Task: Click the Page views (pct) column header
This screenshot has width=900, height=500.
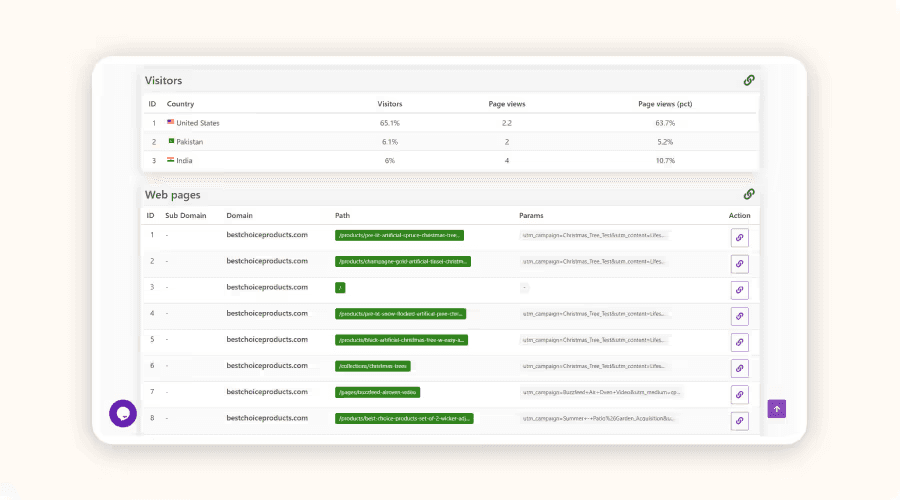Action: [x=665, y=104]
